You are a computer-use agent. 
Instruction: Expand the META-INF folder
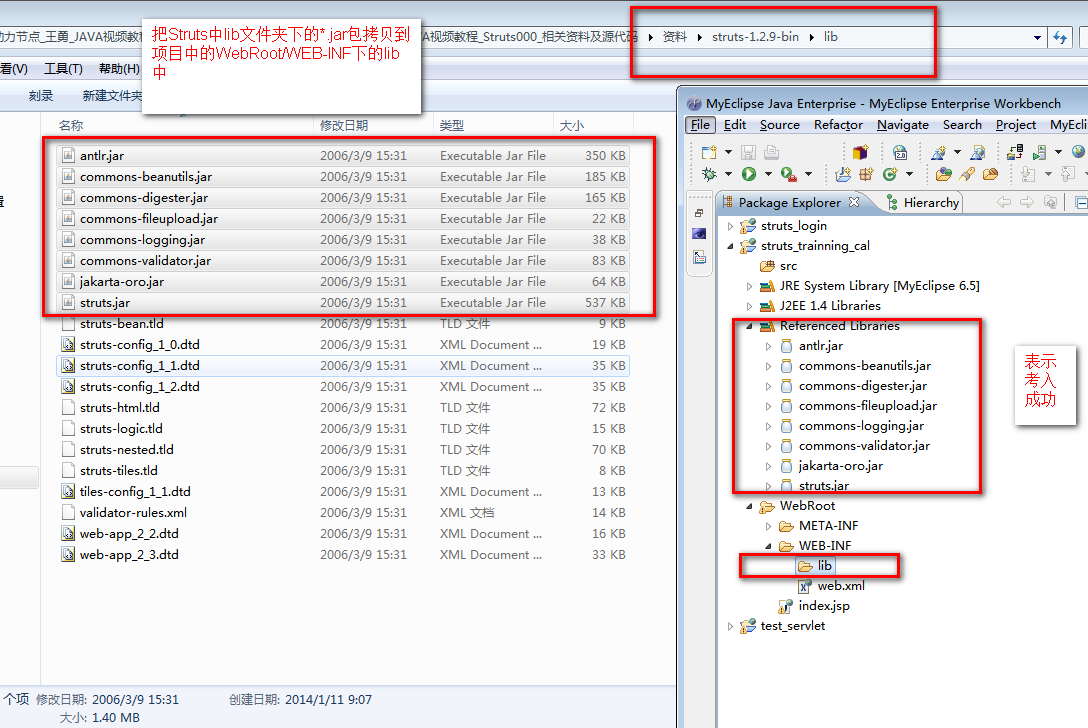pos(768,526)
